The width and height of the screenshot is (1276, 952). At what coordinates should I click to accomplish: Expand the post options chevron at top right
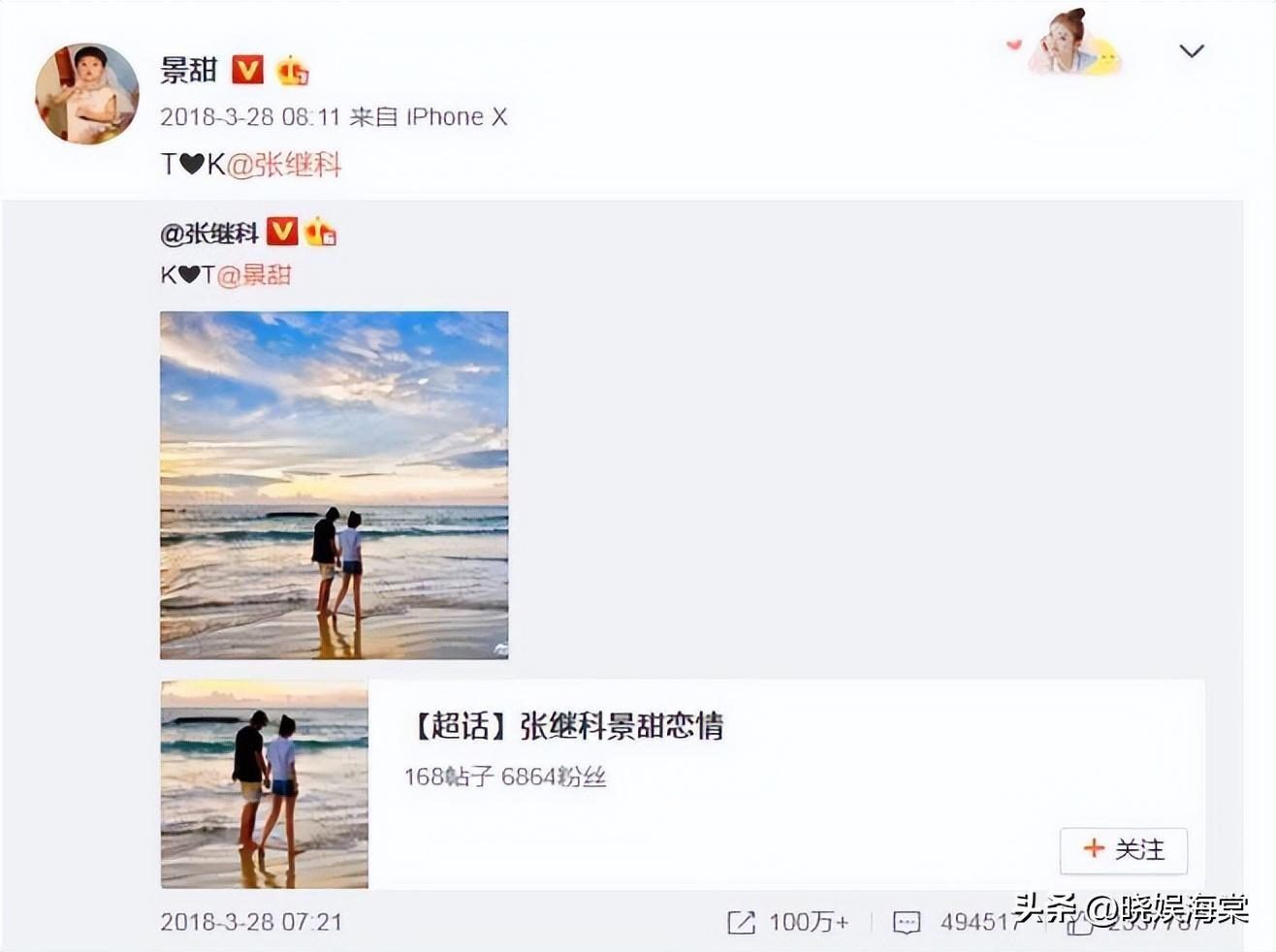(1192, 50)
